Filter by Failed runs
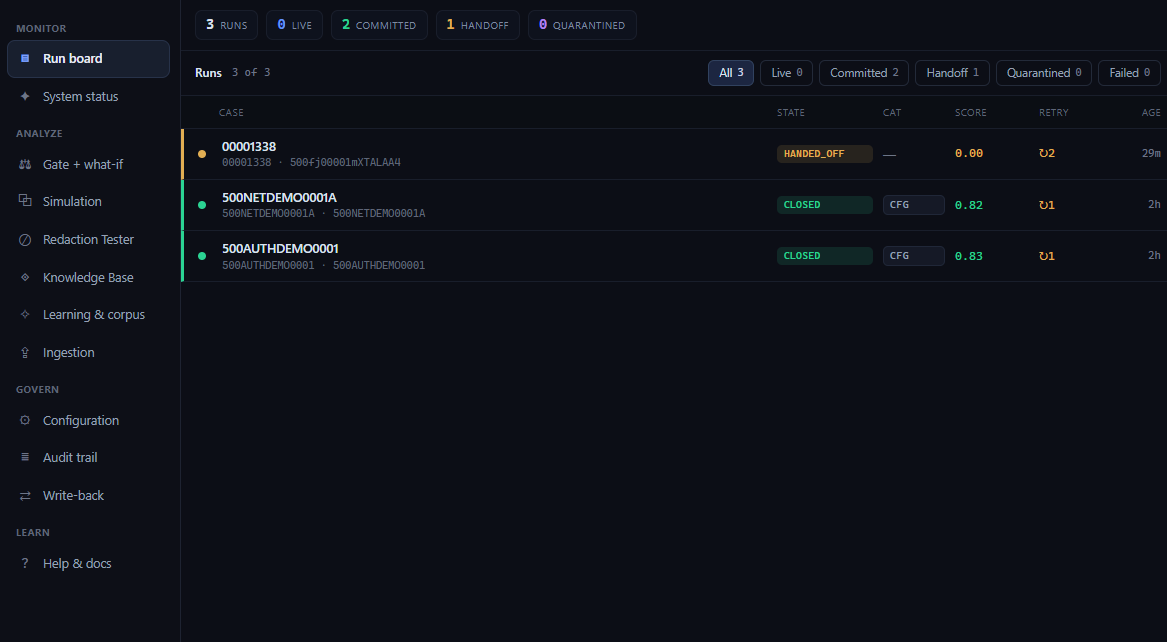 coord(1129,73)
